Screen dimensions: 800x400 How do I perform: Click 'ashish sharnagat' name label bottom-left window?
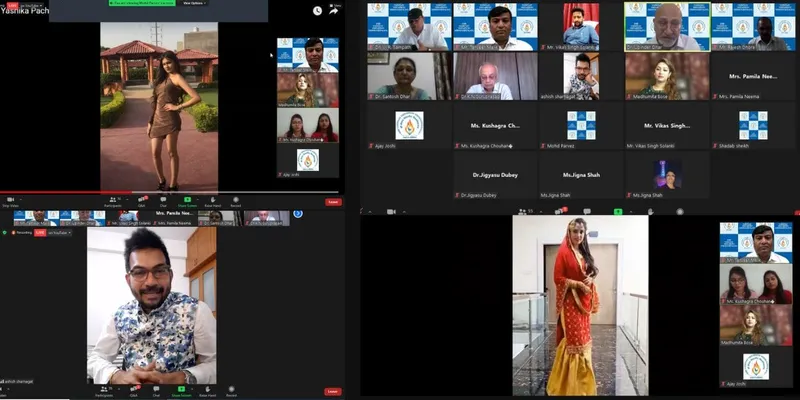(x=17, y=381)
